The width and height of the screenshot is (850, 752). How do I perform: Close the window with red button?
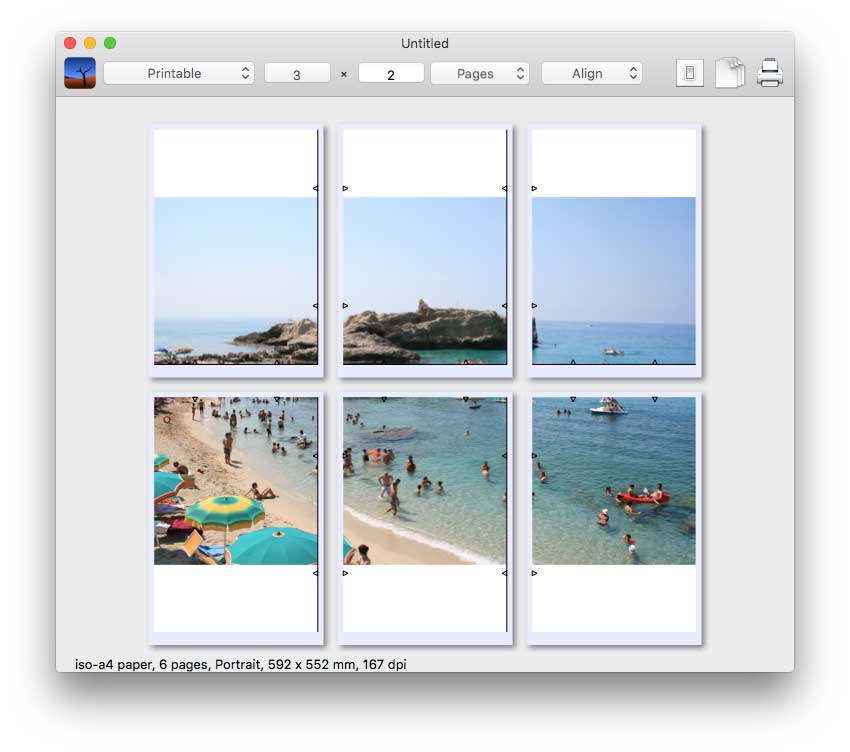pyautogui.click(x=70, y=43)
